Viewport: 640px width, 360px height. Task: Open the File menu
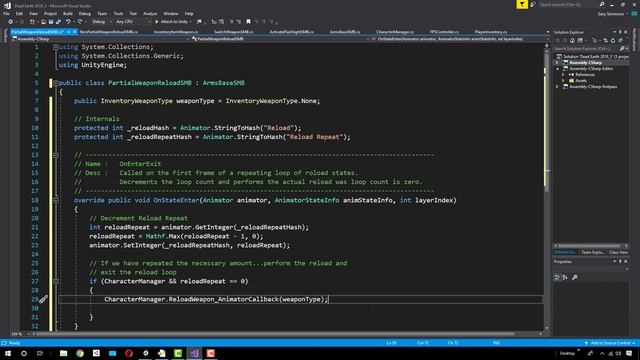coord(6,13)
